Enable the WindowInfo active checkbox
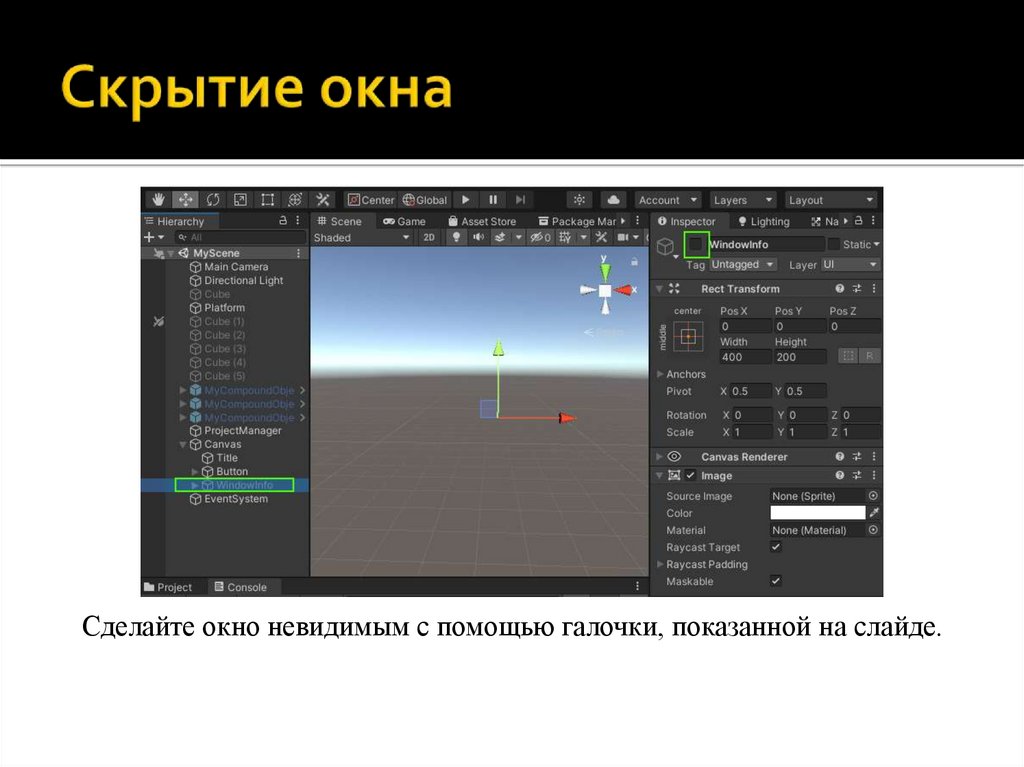Screen dimensions: 1024x767 pyautogui.click(x=696, y=244)
